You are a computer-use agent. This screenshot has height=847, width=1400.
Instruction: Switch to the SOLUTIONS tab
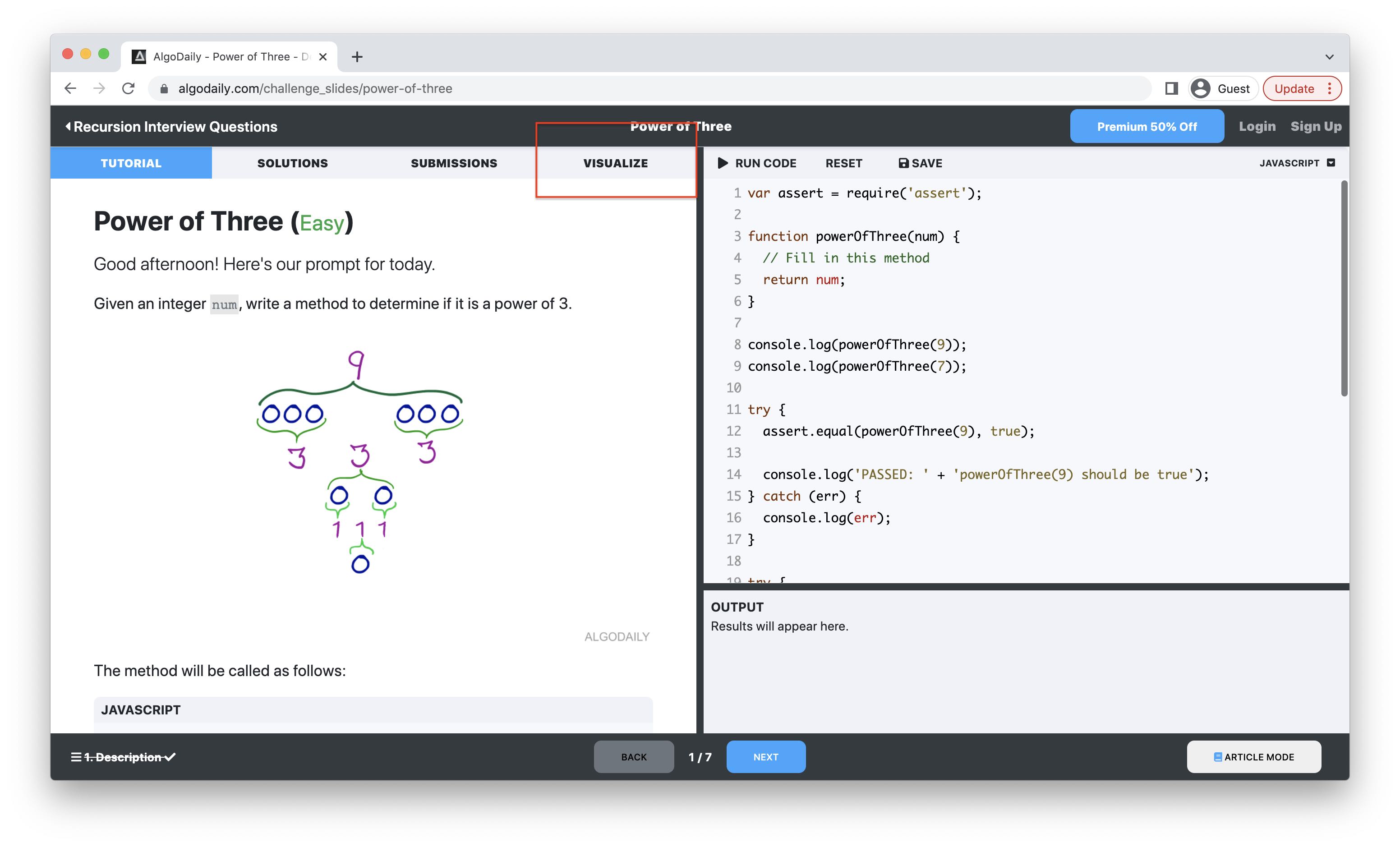click(x=293, y=163)
